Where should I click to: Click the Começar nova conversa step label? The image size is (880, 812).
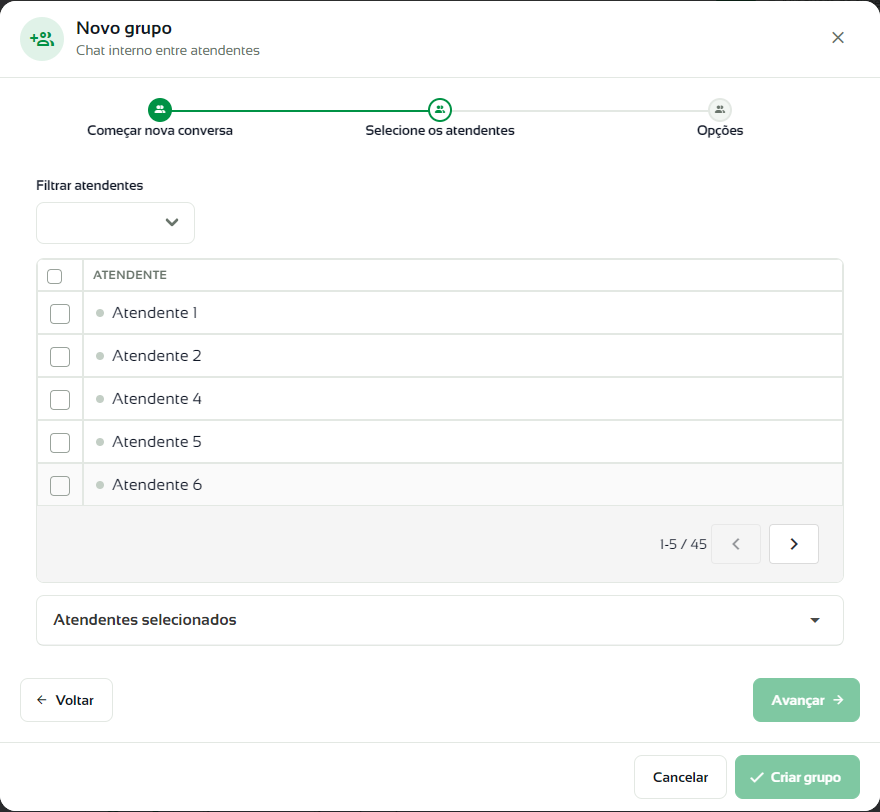coord(160,130)
